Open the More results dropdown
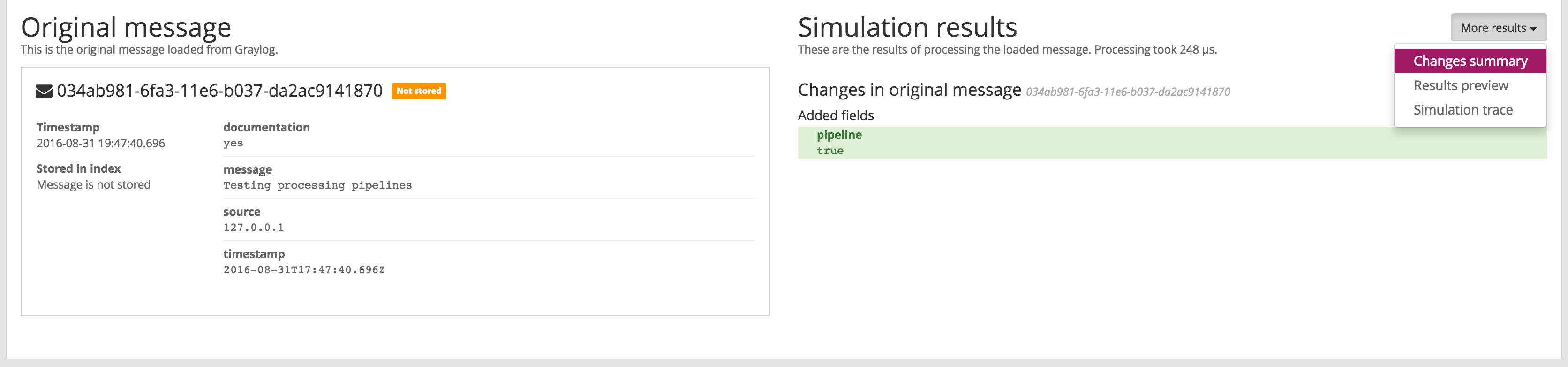1568x367 pixels. coord(1498,27)
